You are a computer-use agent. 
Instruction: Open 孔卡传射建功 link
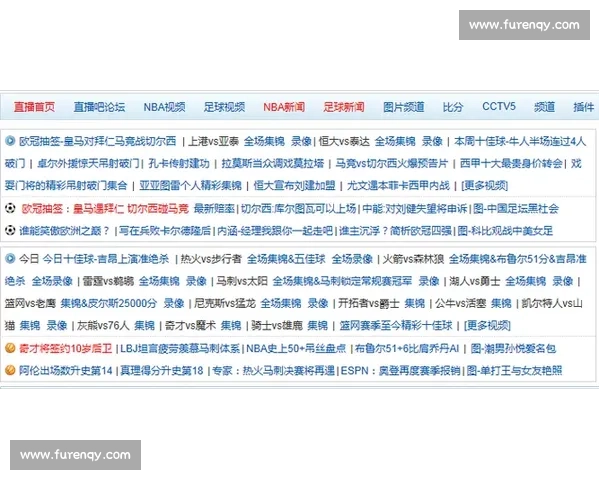(x=179, y=163)
